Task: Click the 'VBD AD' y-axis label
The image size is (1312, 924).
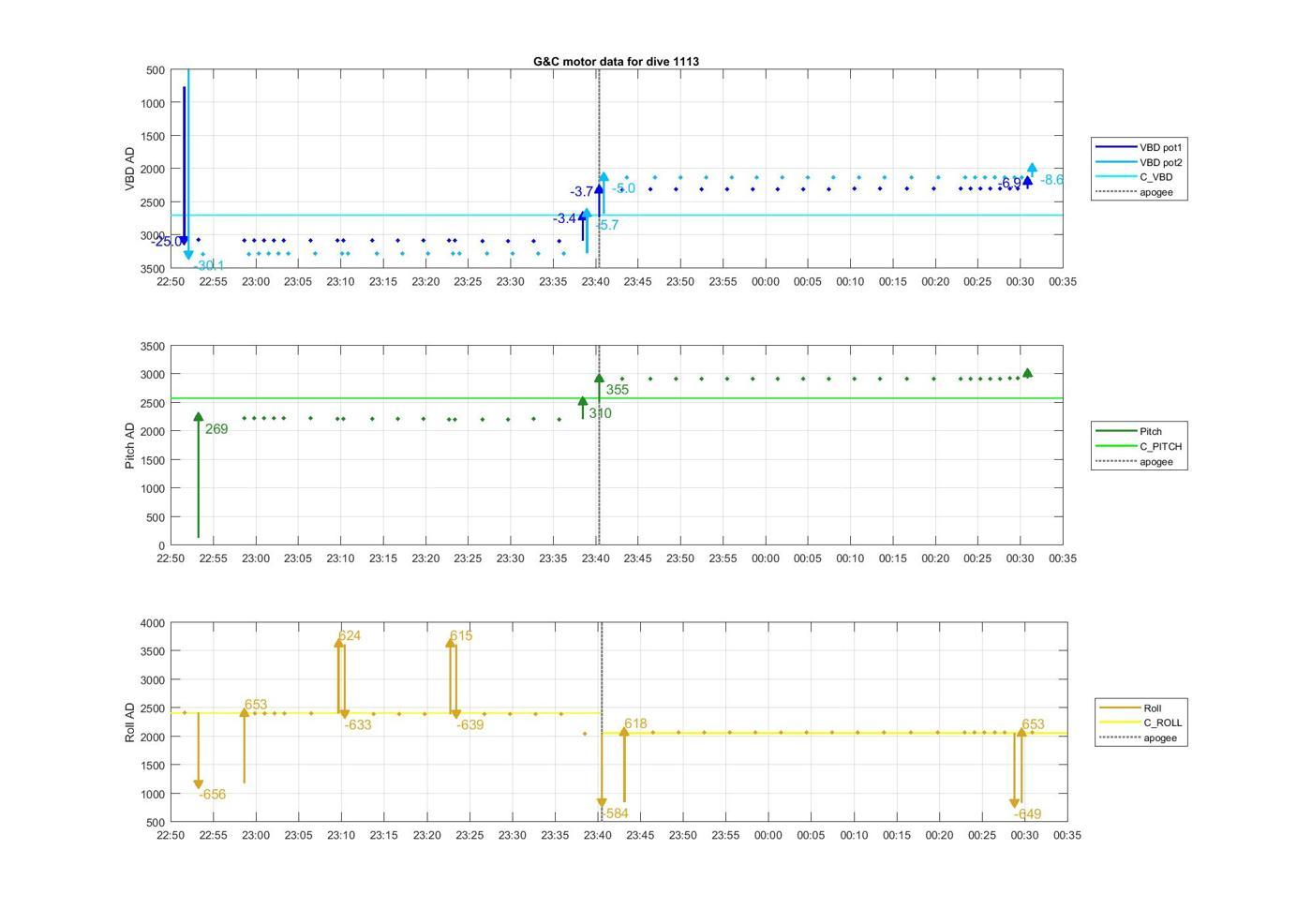Action: tap(130, 169)
